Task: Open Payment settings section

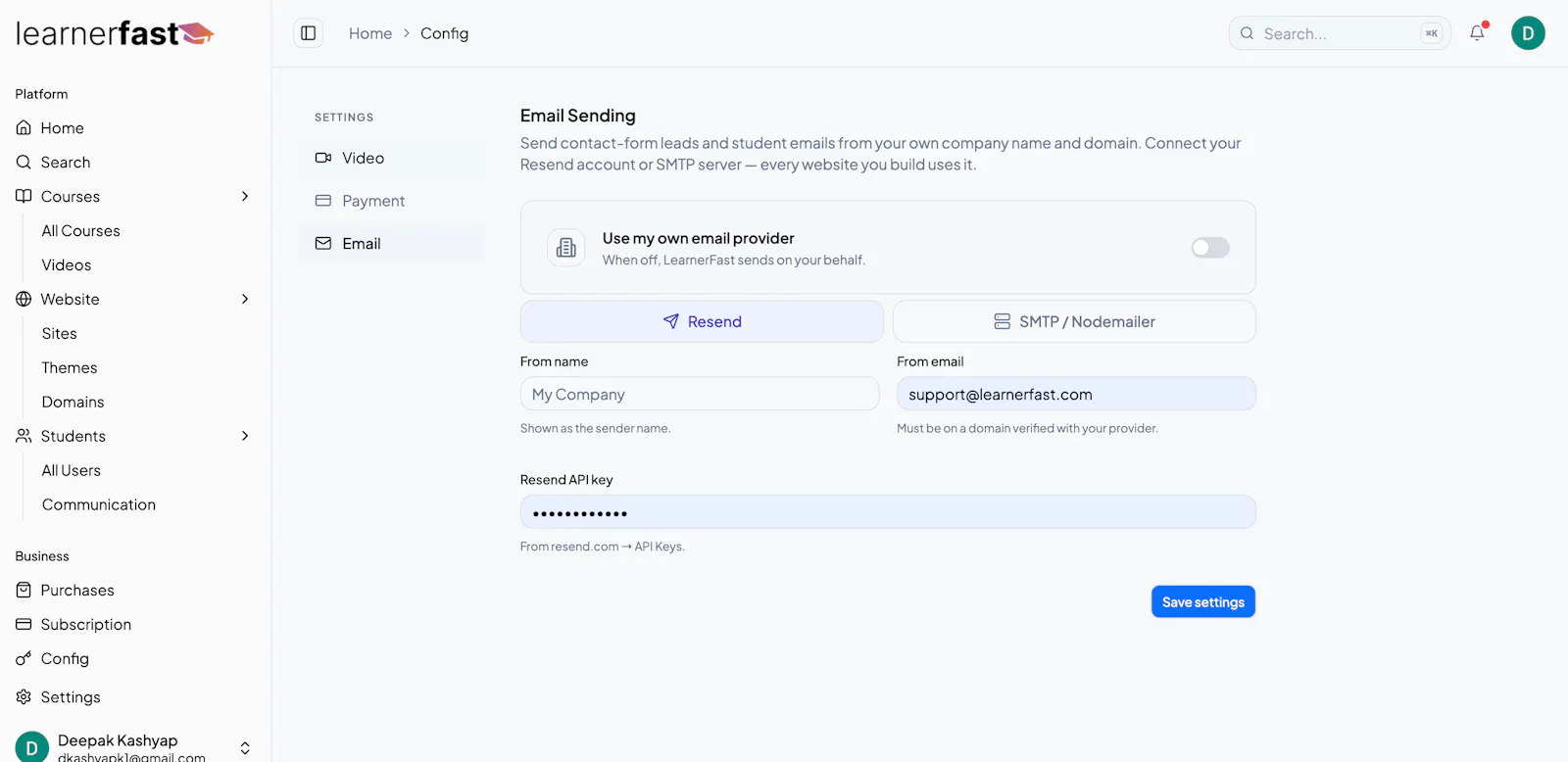Action: point(392,201)
